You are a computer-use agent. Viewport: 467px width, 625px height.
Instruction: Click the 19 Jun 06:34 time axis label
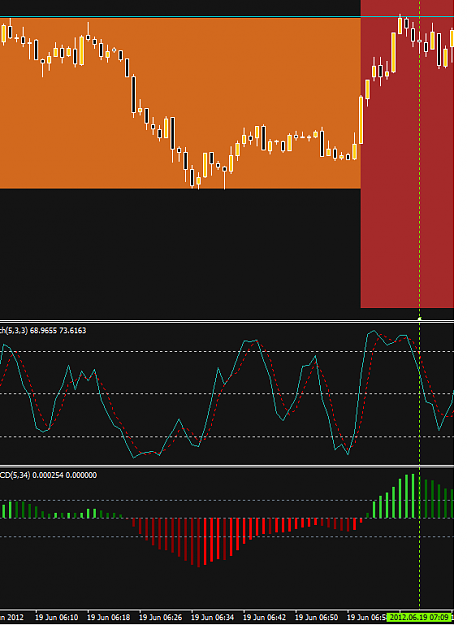(212, 617)
